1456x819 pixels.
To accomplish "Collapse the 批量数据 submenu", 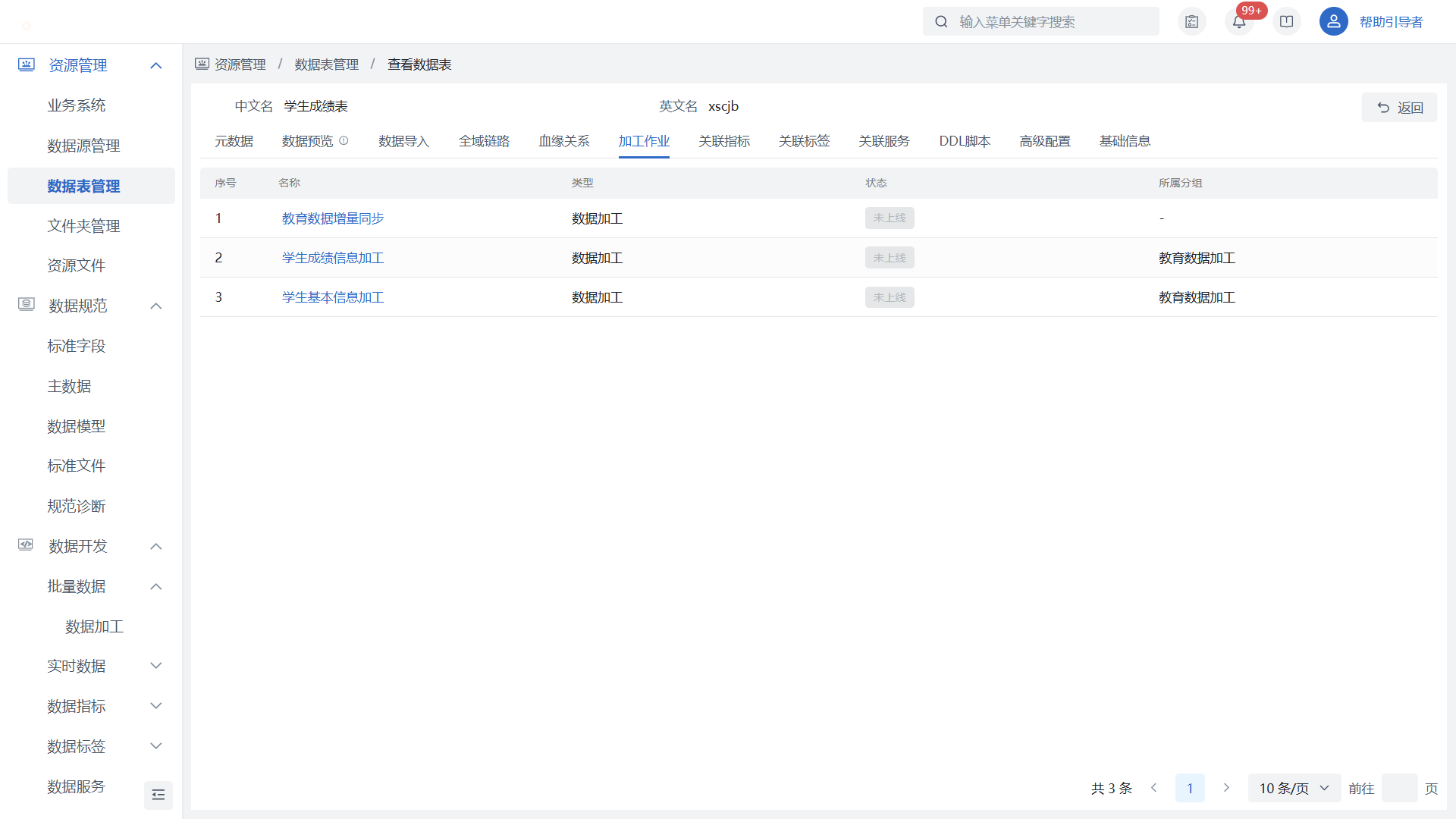I will (x=156, y=586).
